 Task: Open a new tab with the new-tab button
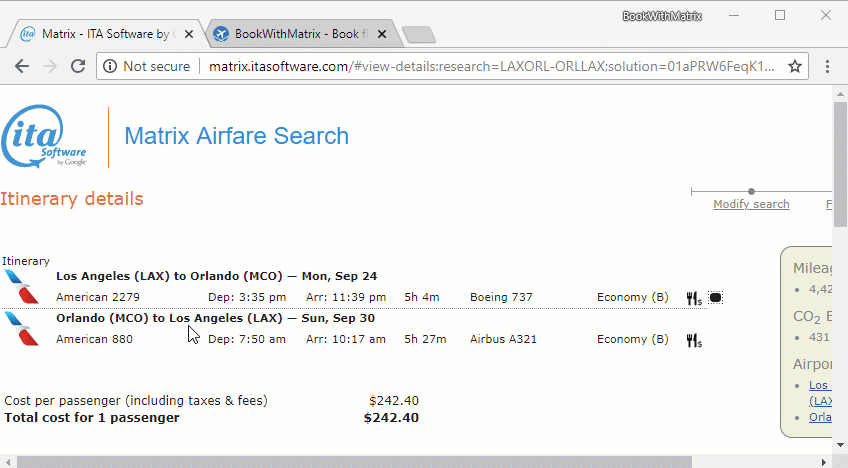[419, 35]
